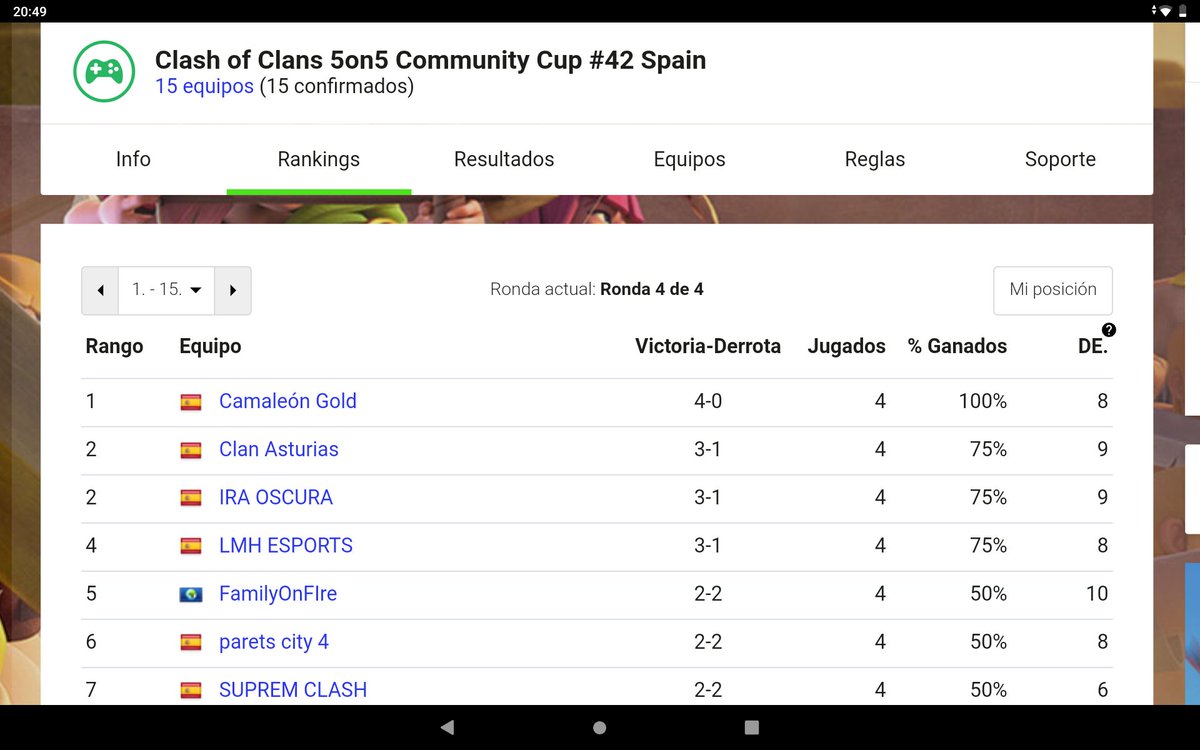
Task: Switch to the Resultados tab
Action: click(504, 159)
